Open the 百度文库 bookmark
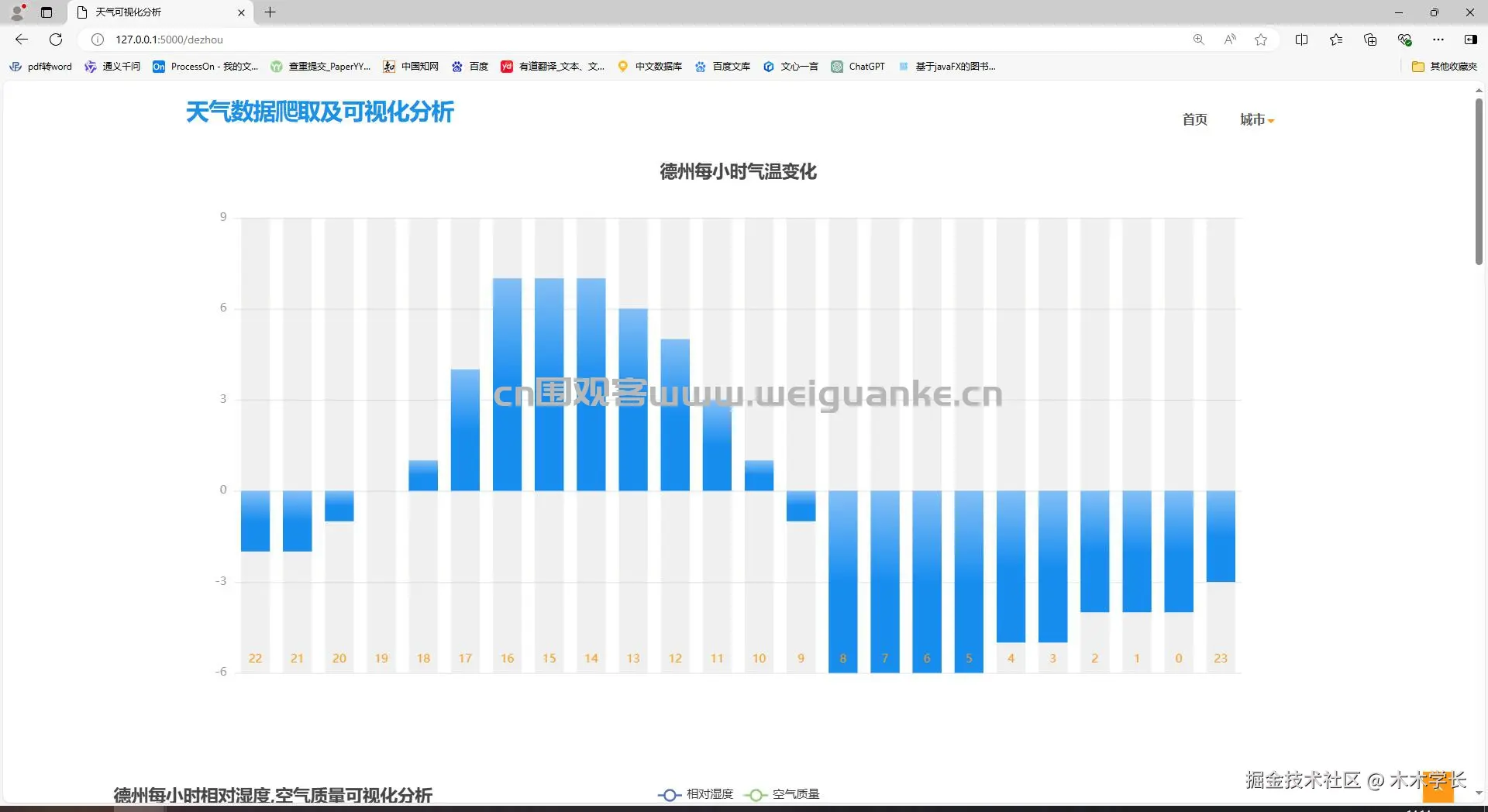This screenshot has width=1488, height=812. click(x=722, y=67)
